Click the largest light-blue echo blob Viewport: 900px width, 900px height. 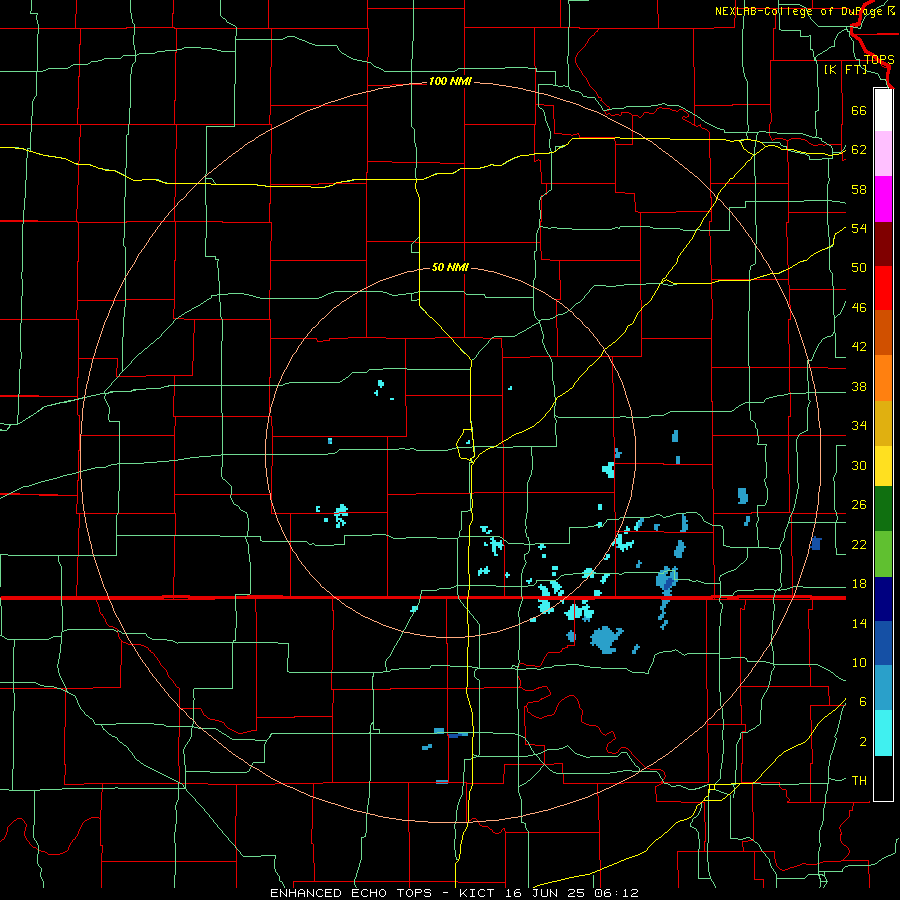606,639
